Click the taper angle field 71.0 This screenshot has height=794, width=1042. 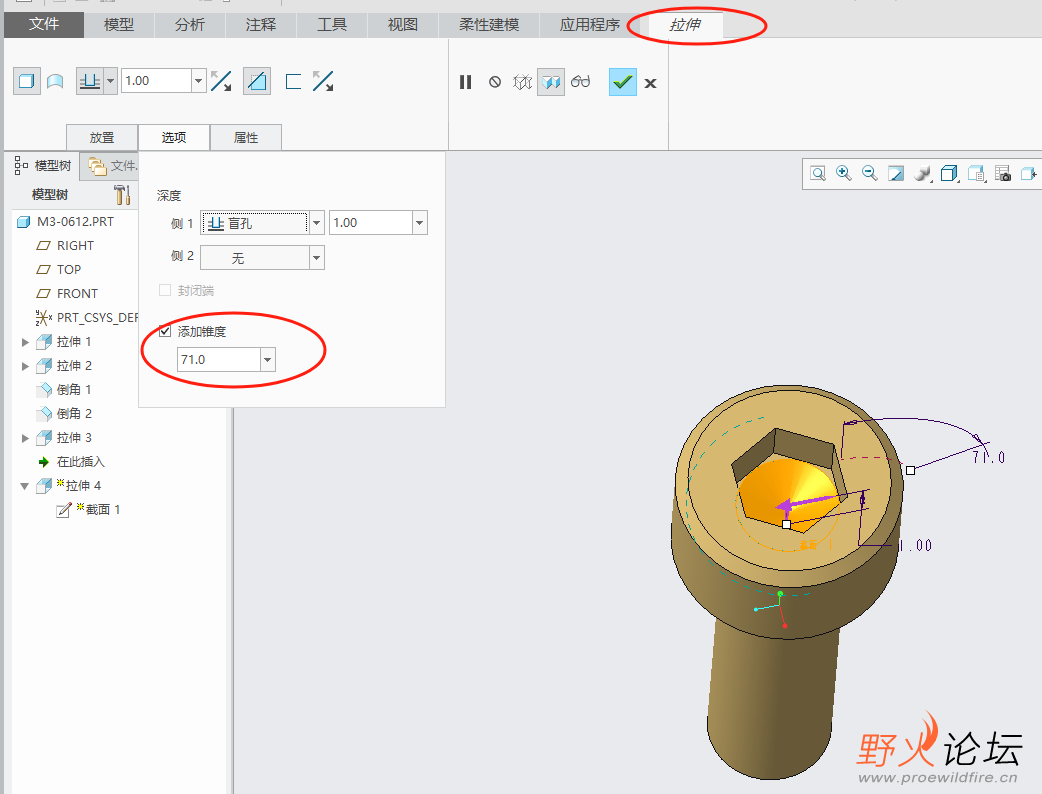(x=219, y=359)
